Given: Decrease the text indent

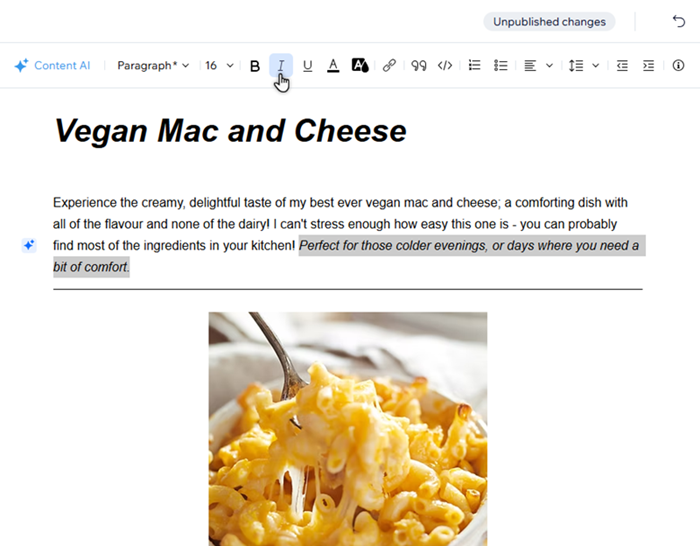Looking at the screenshot, I should [622, 66].
